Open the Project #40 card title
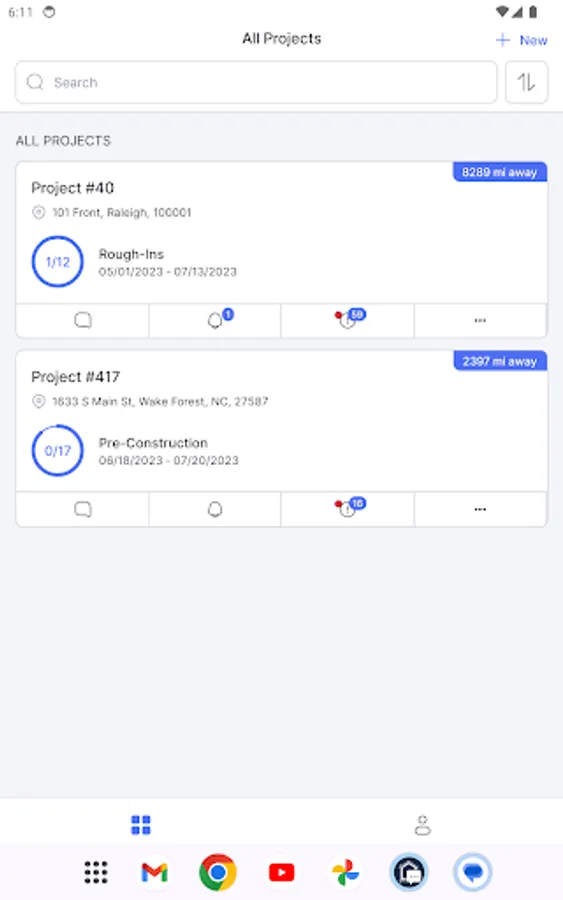This screenshot has height=900, width=563. click(72, 188)
